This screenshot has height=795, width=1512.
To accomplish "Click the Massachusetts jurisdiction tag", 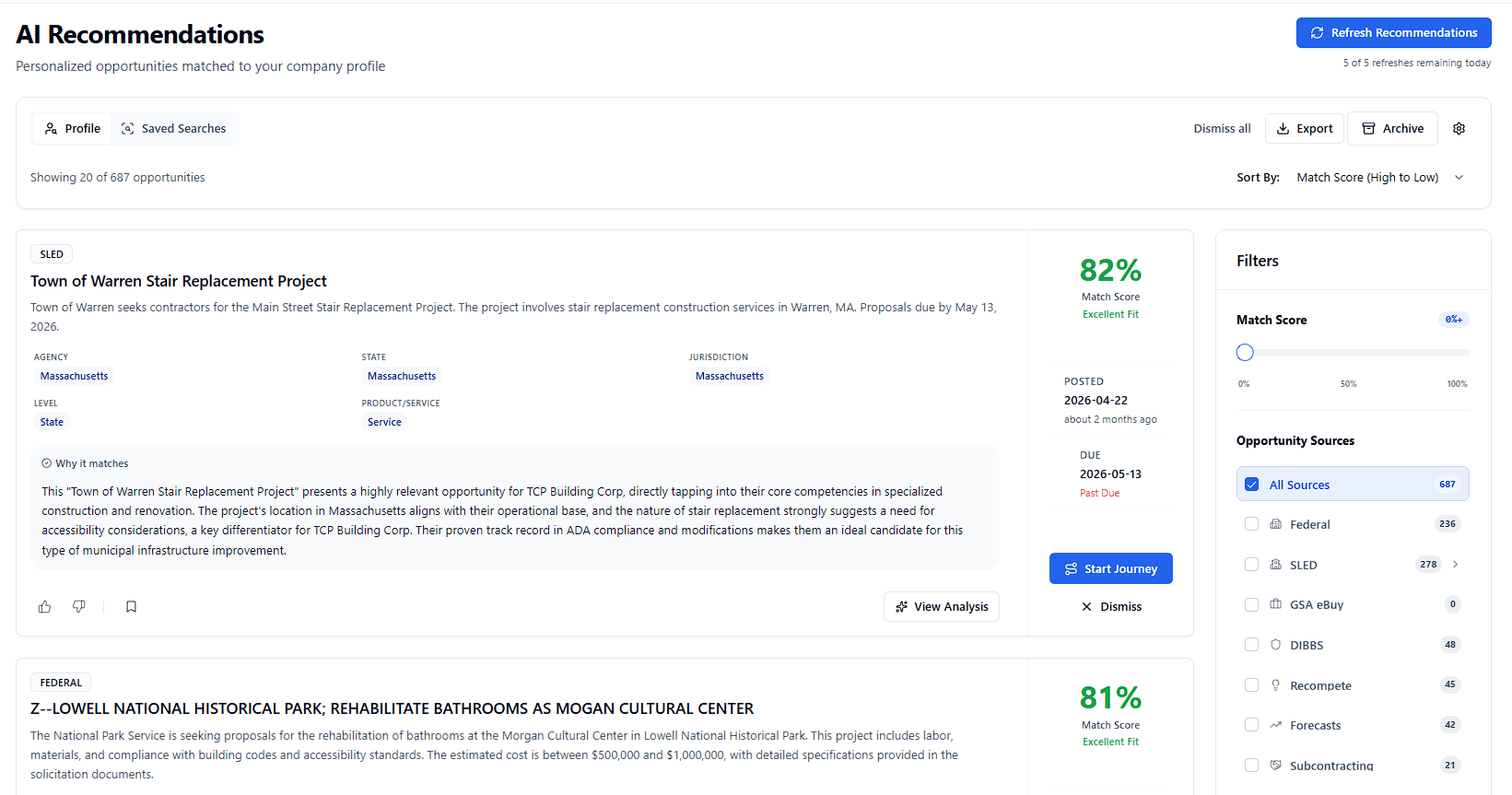I will [x=730, y=376].
